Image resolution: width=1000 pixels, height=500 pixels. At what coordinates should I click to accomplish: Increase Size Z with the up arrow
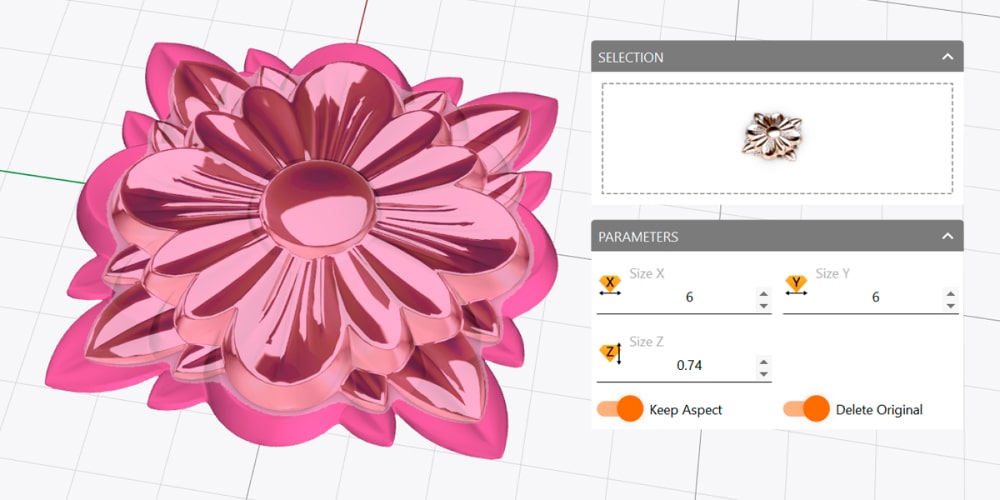pyautogui.click(x=764, y=361)
